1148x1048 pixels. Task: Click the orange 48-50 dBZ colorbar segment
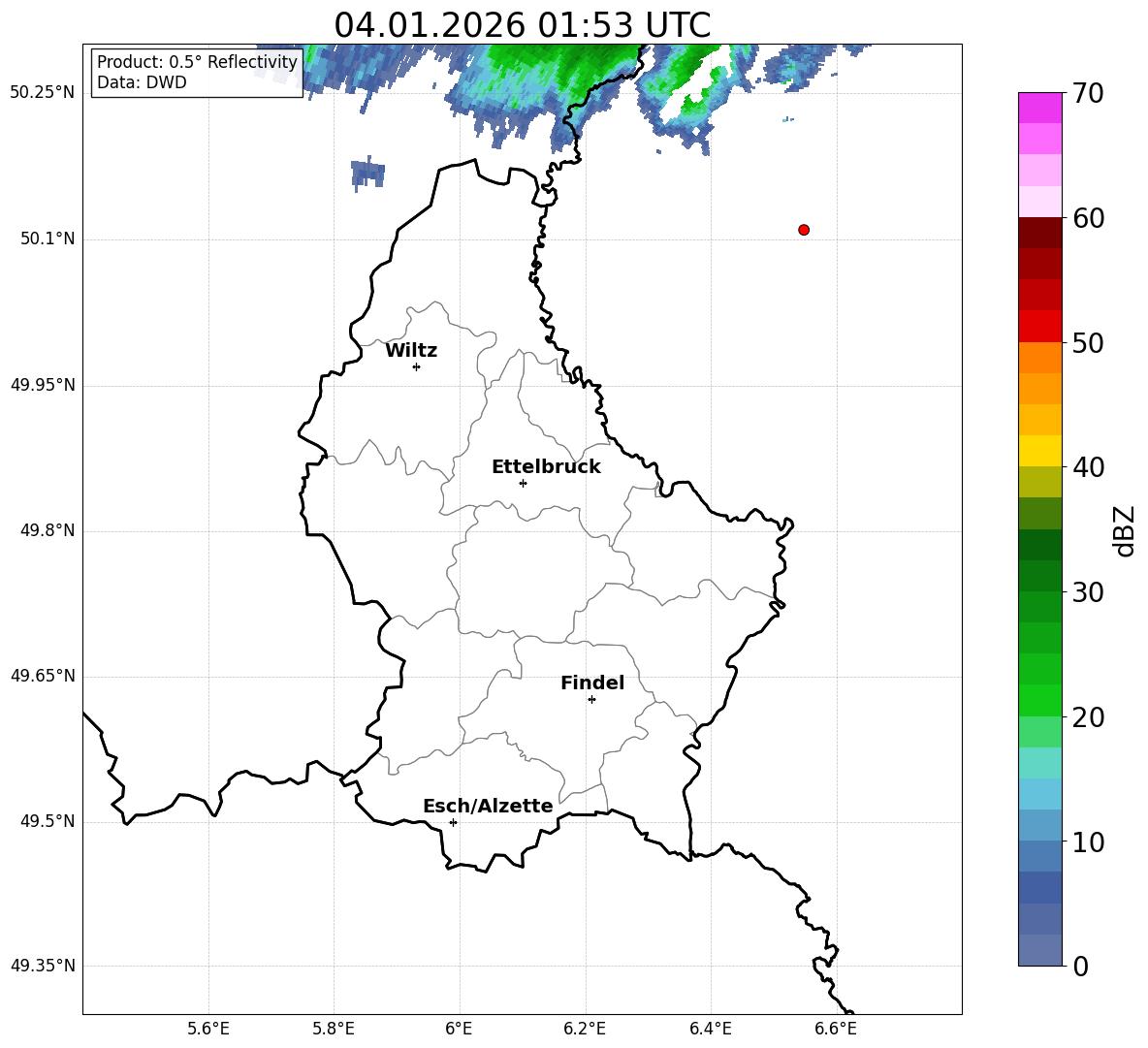[1040, 358]
